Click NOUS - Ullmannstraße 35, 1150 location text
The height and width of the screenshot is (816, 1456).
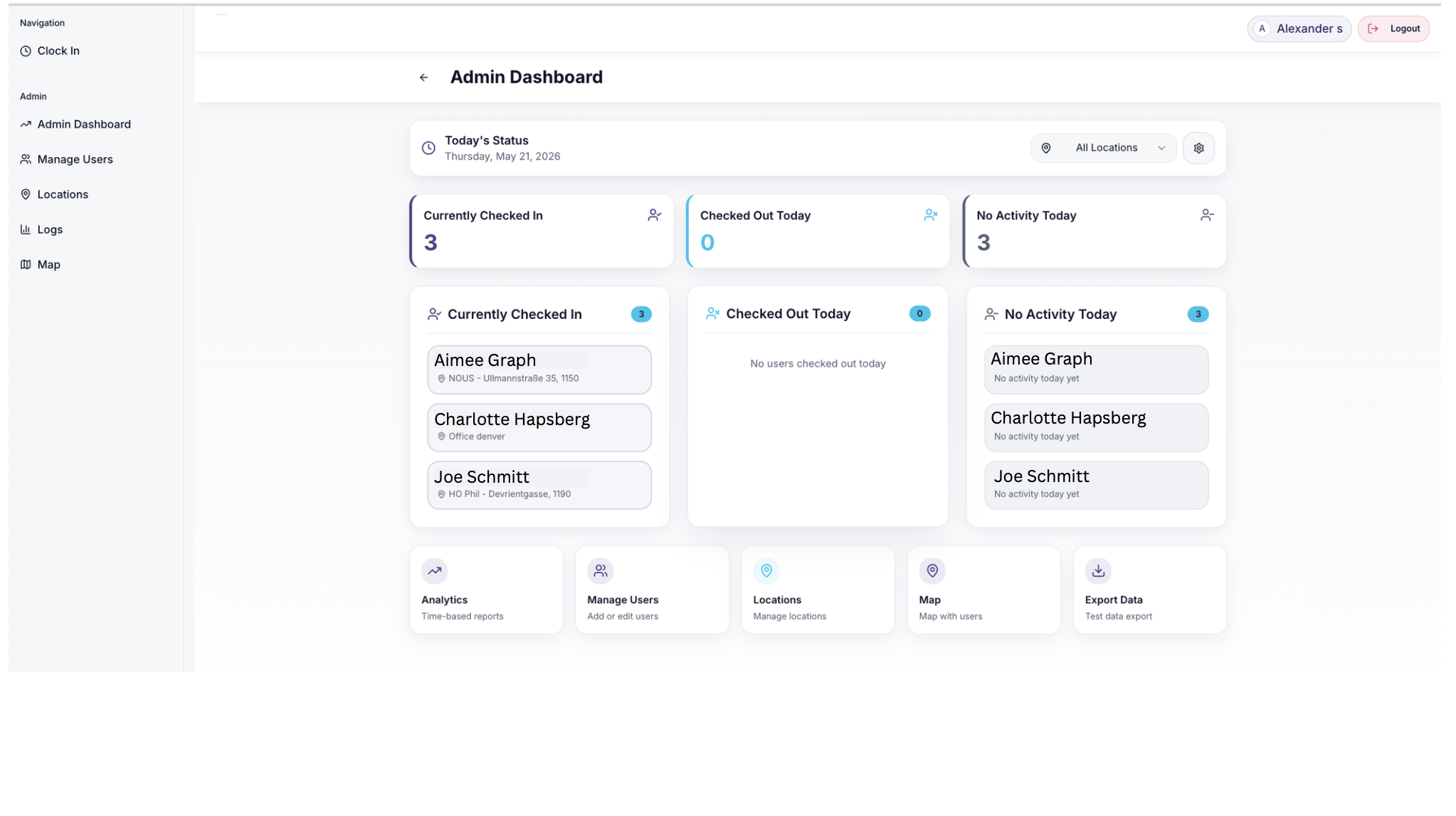point(513,379)
